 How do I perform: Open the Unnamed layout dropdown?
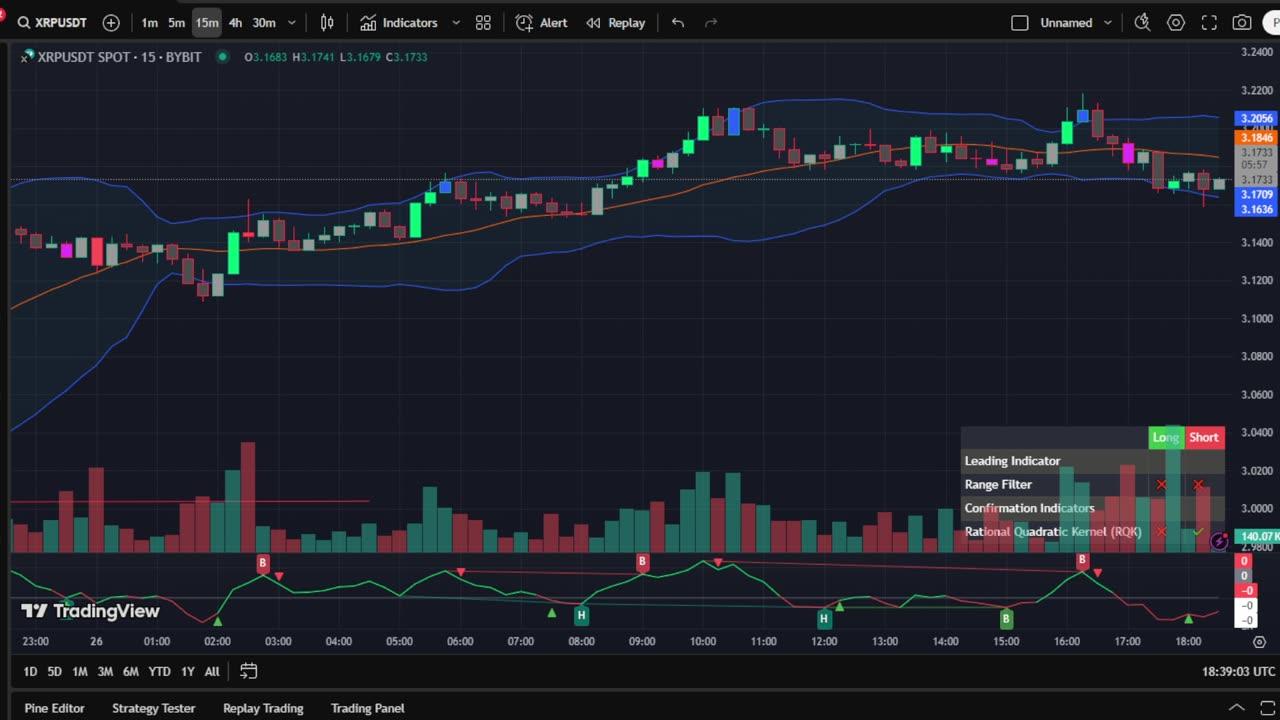[1076, 22]
